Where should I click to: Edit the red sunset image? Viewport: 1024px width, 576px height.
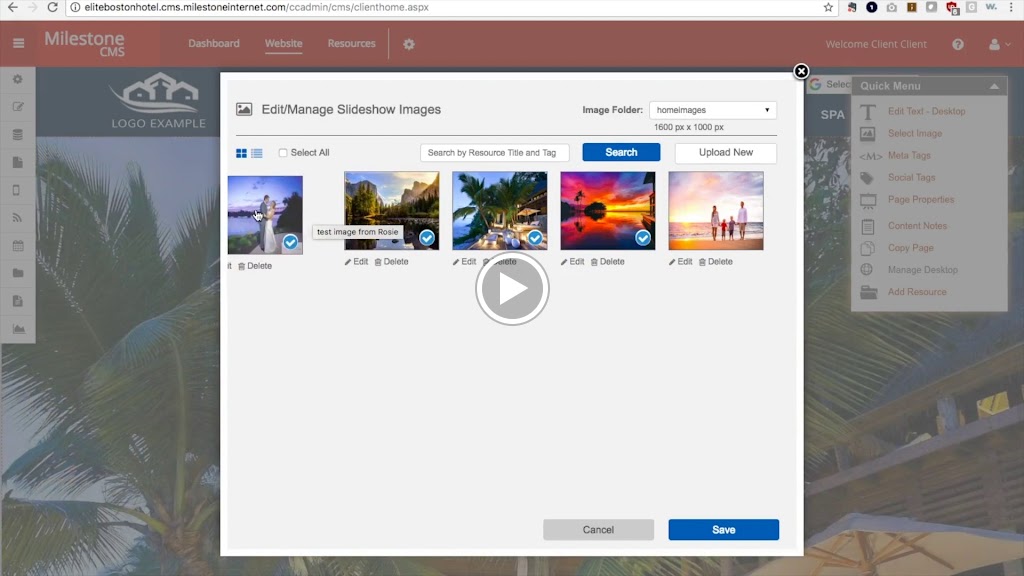coord(572,262)
